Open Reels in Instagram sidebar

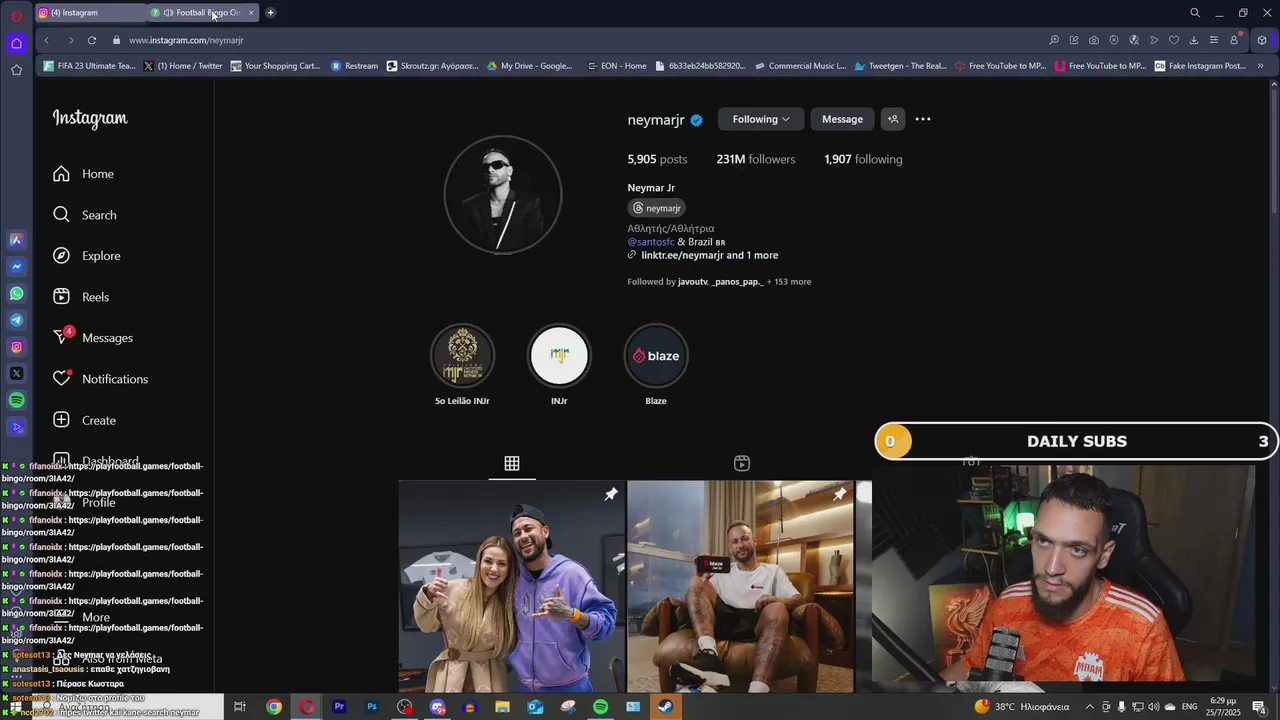click(81, 297)
